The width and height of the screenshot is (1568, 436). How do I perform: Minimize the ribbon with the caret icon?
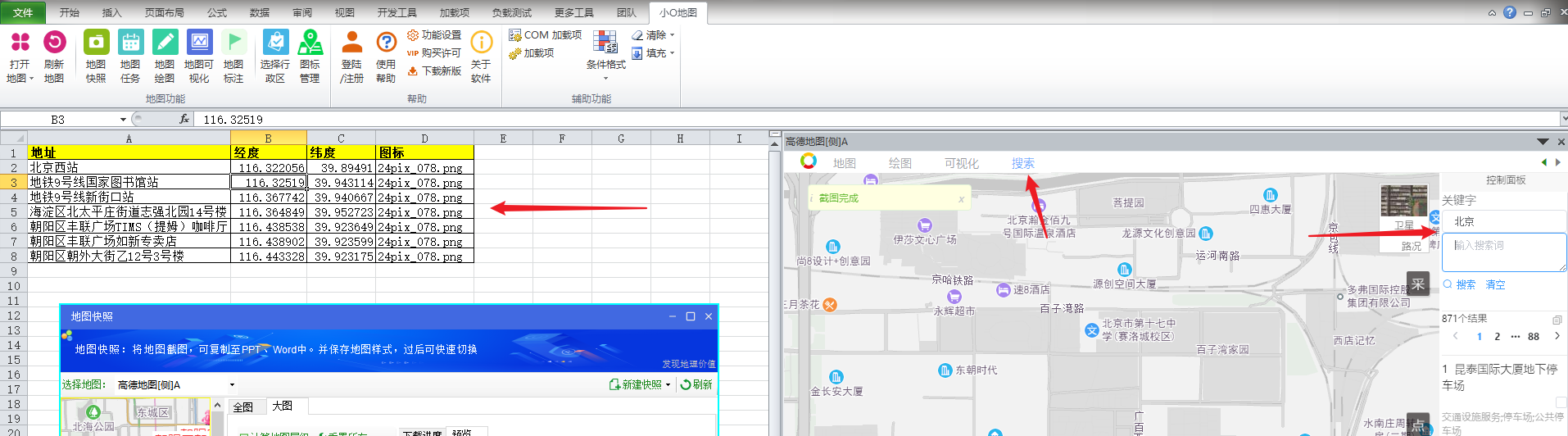pyautogui.click(x=1492, y=12)
